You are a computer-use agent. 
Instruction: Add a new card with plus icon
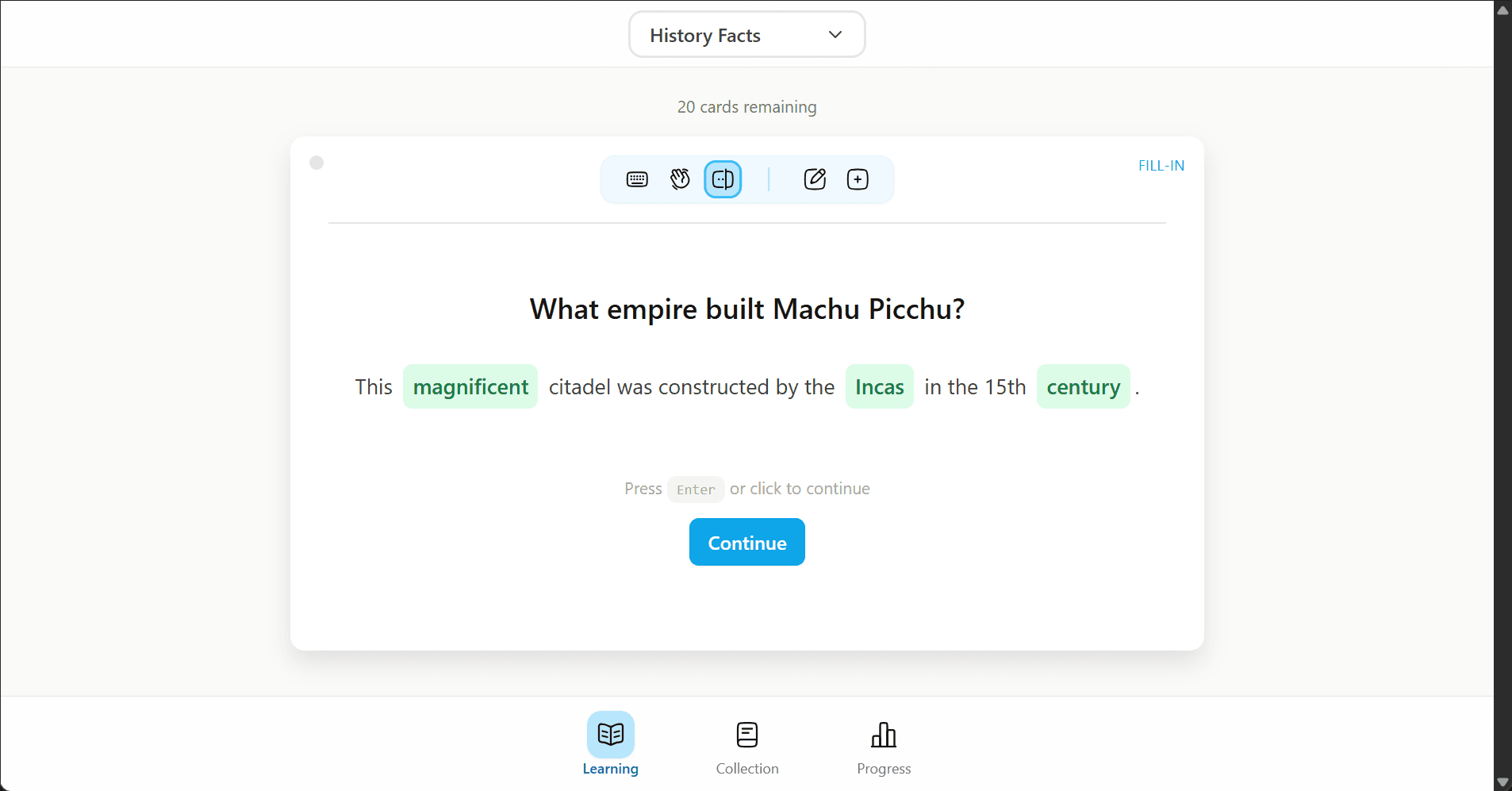point(858,179)
